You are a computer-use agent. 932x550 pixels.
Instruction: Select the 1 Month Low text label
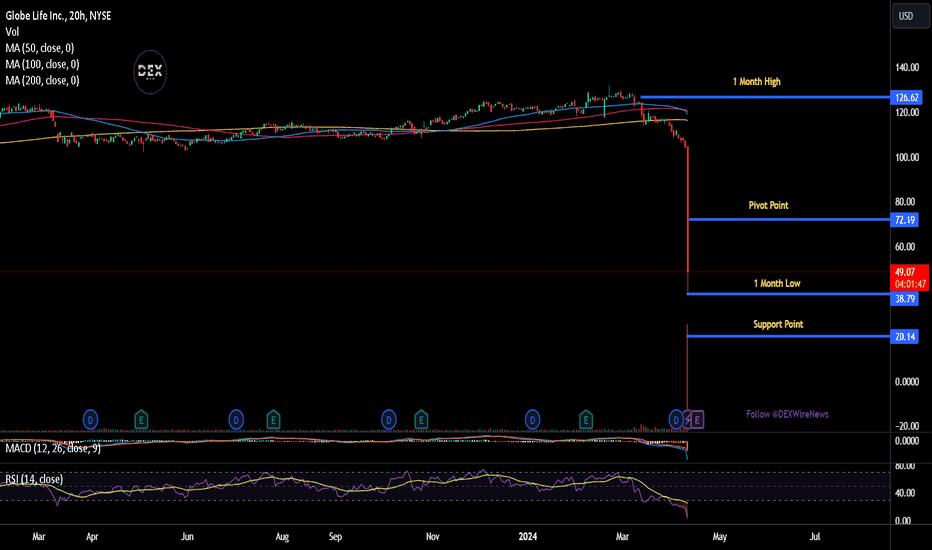pos(777,284)
